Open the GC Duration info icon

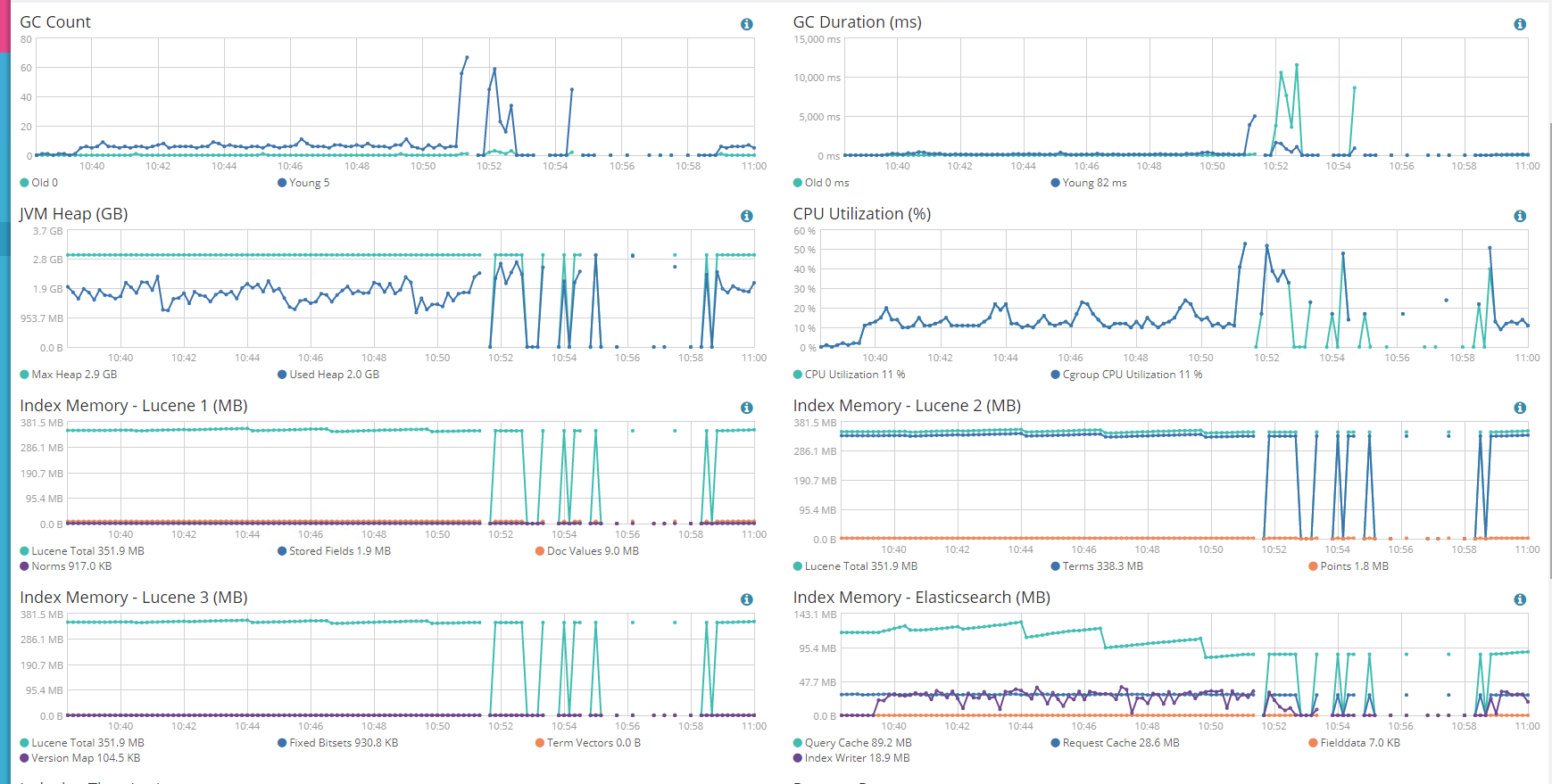[1520, 24]
